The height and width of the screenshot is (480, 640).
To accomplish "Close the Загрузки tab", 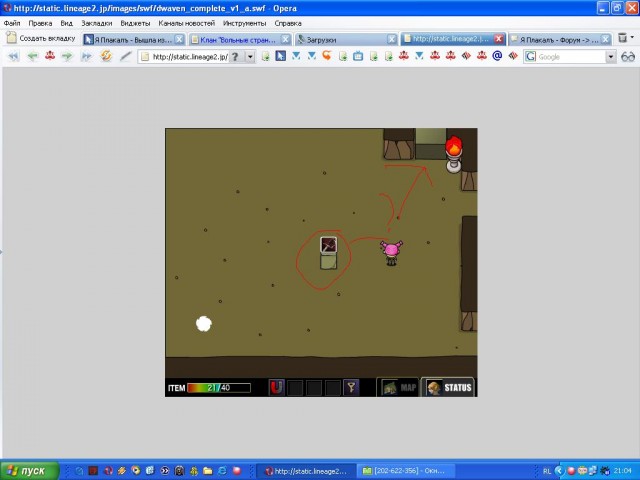I will pyautogui.click(x=391, y=39).
